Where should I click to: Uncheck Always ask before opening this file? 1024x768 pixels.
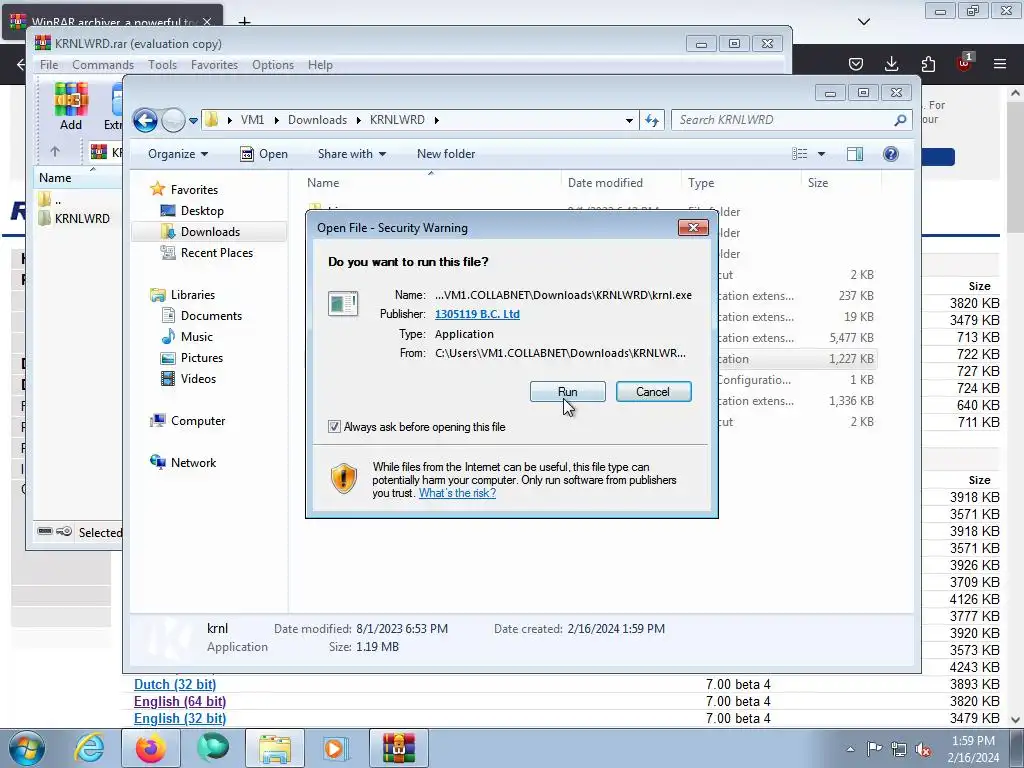(334, 426)
